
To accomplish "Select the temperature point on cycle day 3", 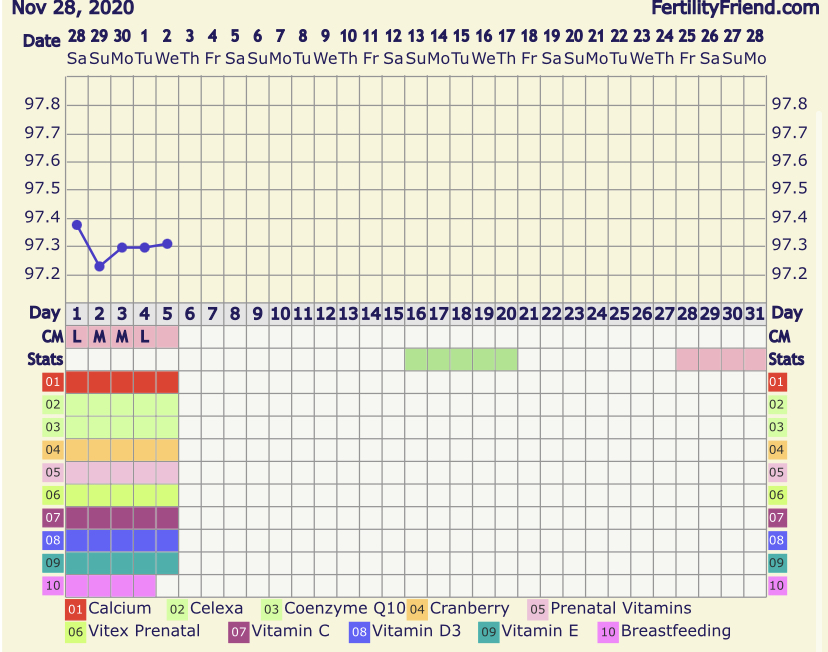I will click(x=122, y=247).
